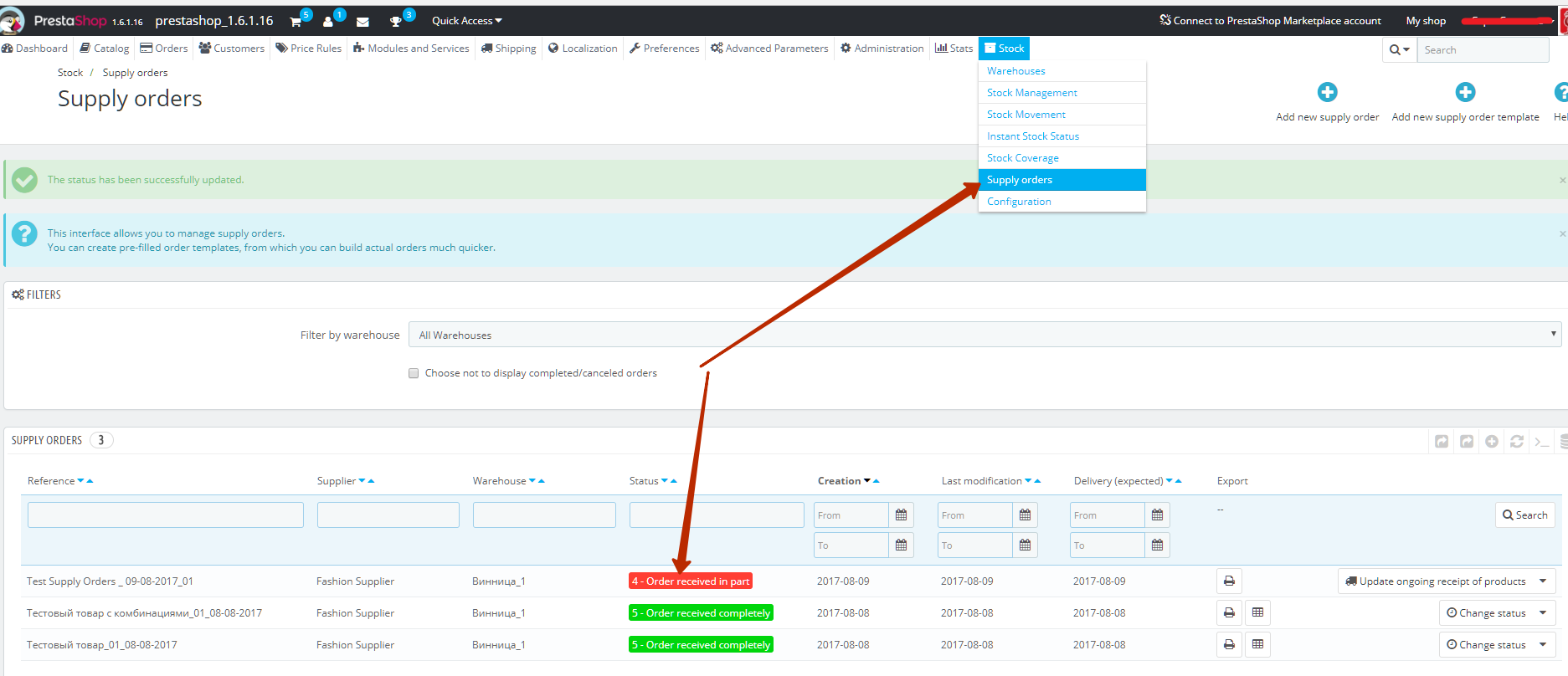
Task: Open the shopping cart notifications icon
Action: (x=296, y=22)
